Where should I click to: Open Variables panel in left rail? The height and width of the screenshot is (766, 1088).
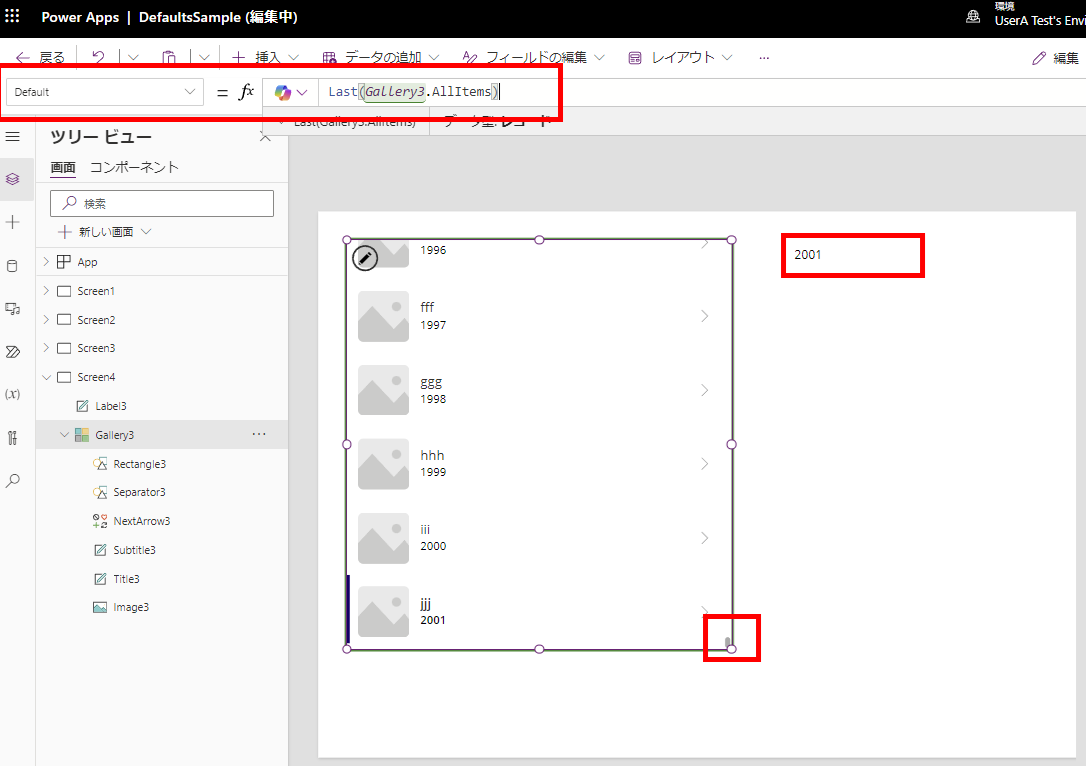tap(13, 394)
